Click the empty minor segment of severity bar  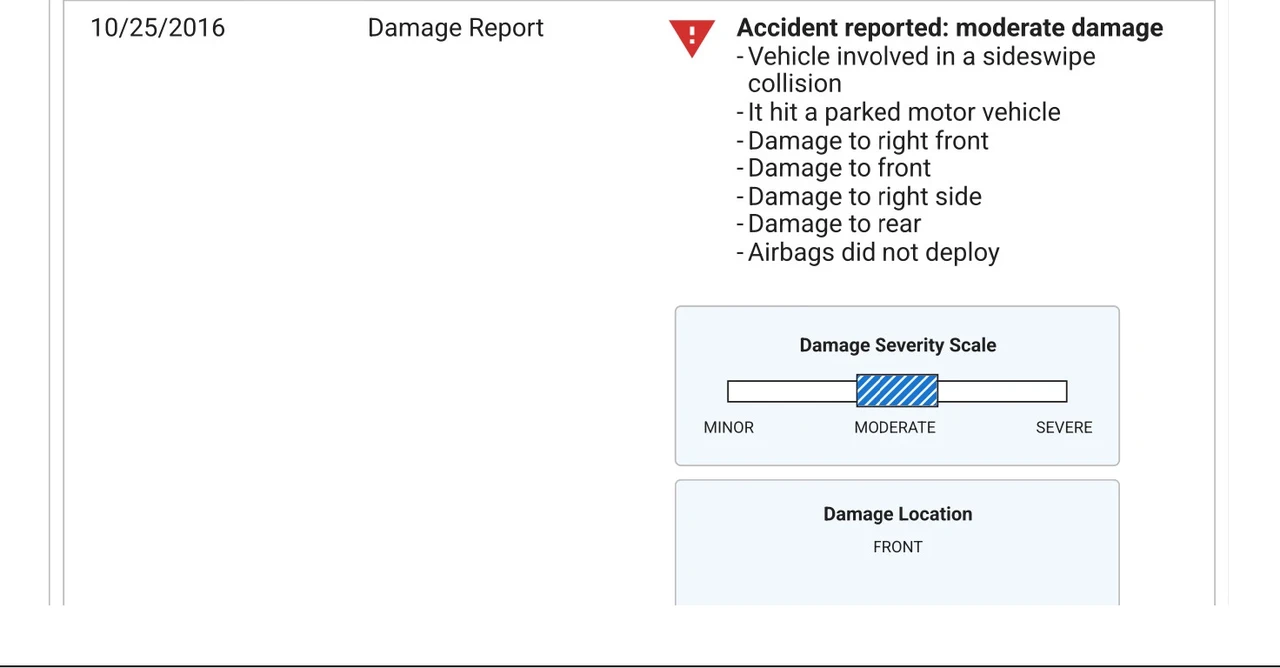click(792, 391)
